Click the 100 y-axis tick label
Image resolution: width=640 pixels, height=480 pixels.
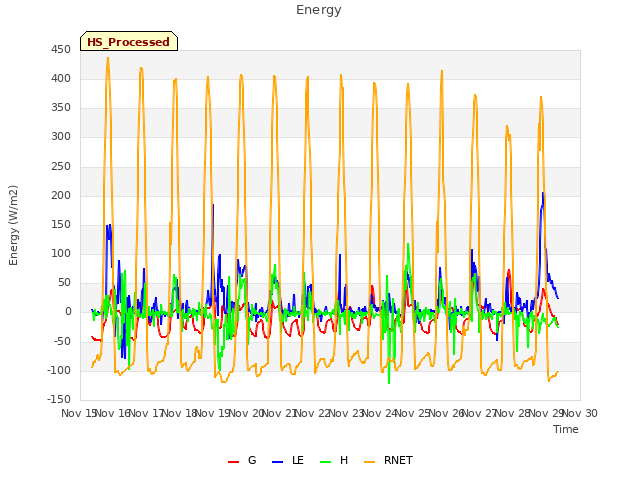61,253
